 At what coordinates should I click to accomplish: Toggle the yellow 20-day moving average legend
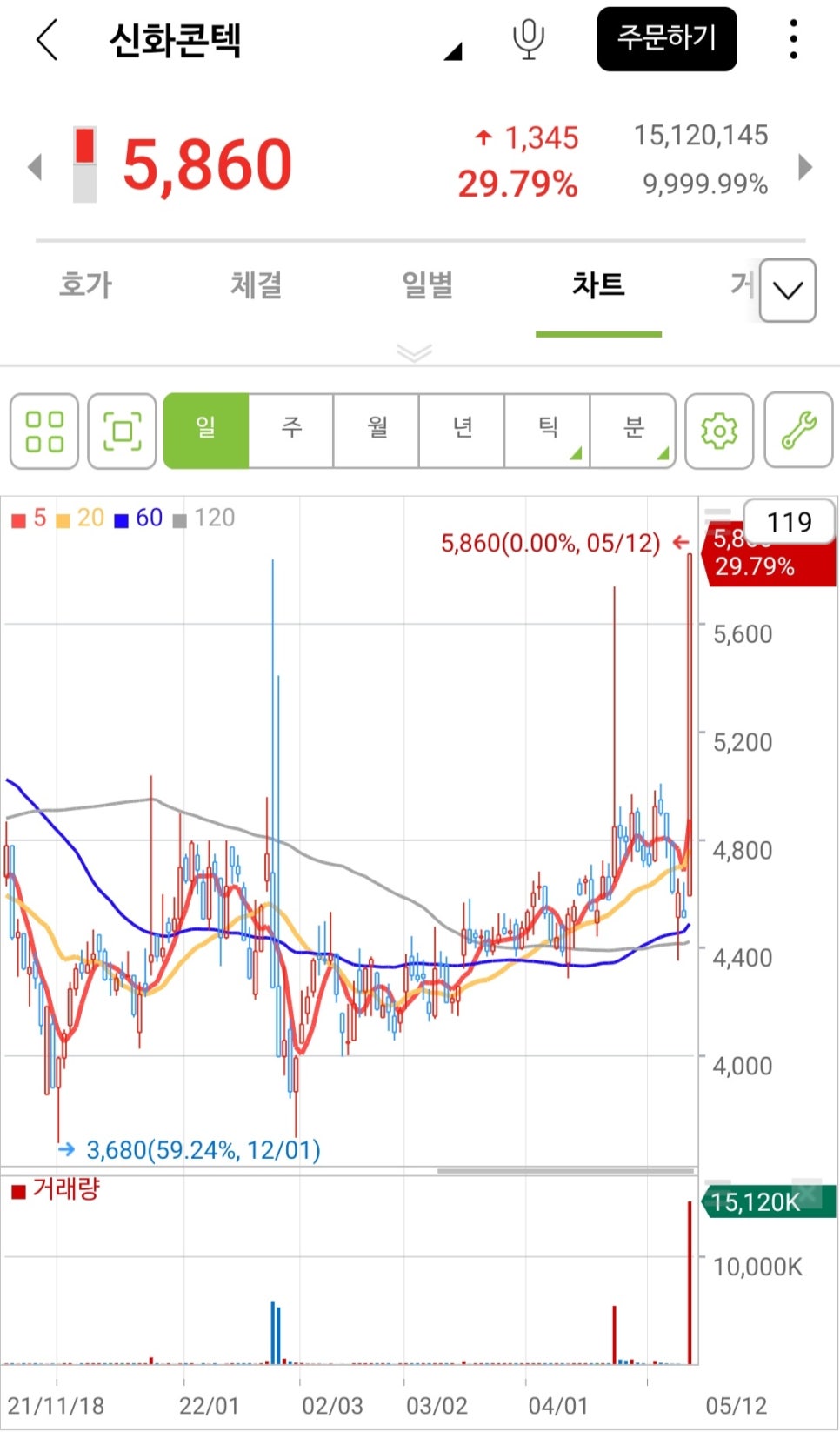(x=80, y=519)
